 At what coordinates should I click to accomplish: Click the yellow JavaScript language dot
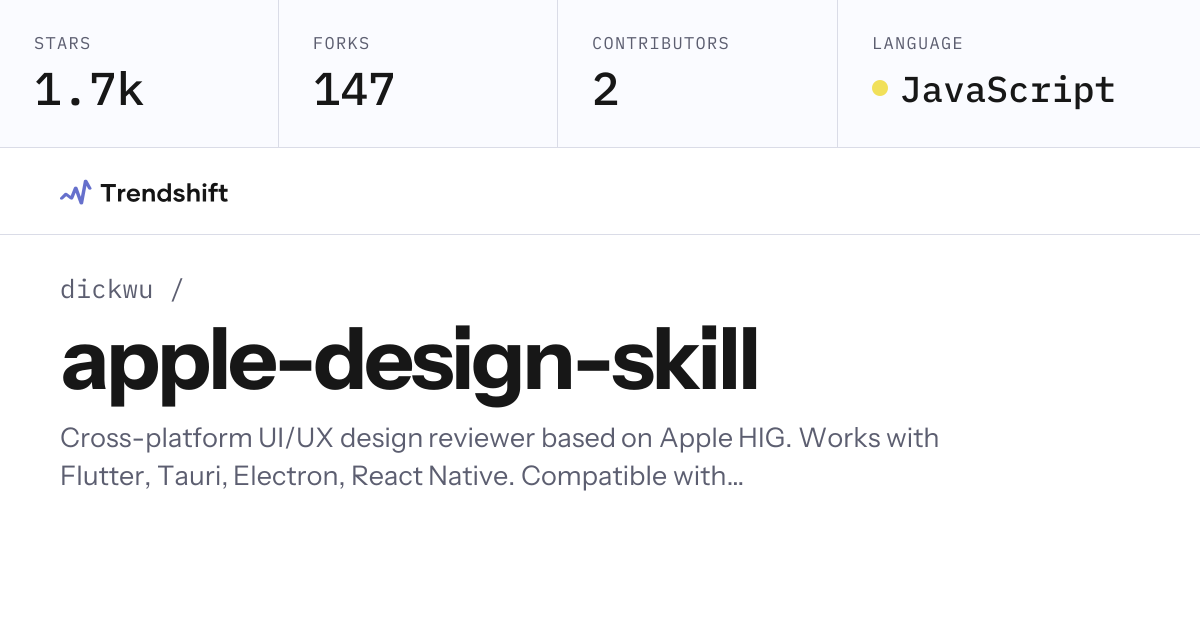point(880,88)
